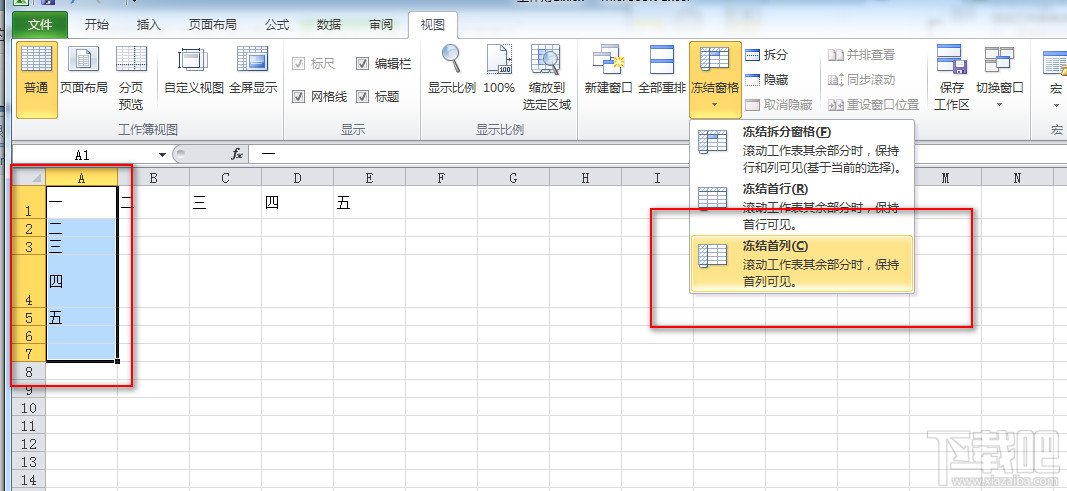The width and height of the screenshot is (1067, 491).
Task: Select column C header
Action: [225, 177]
